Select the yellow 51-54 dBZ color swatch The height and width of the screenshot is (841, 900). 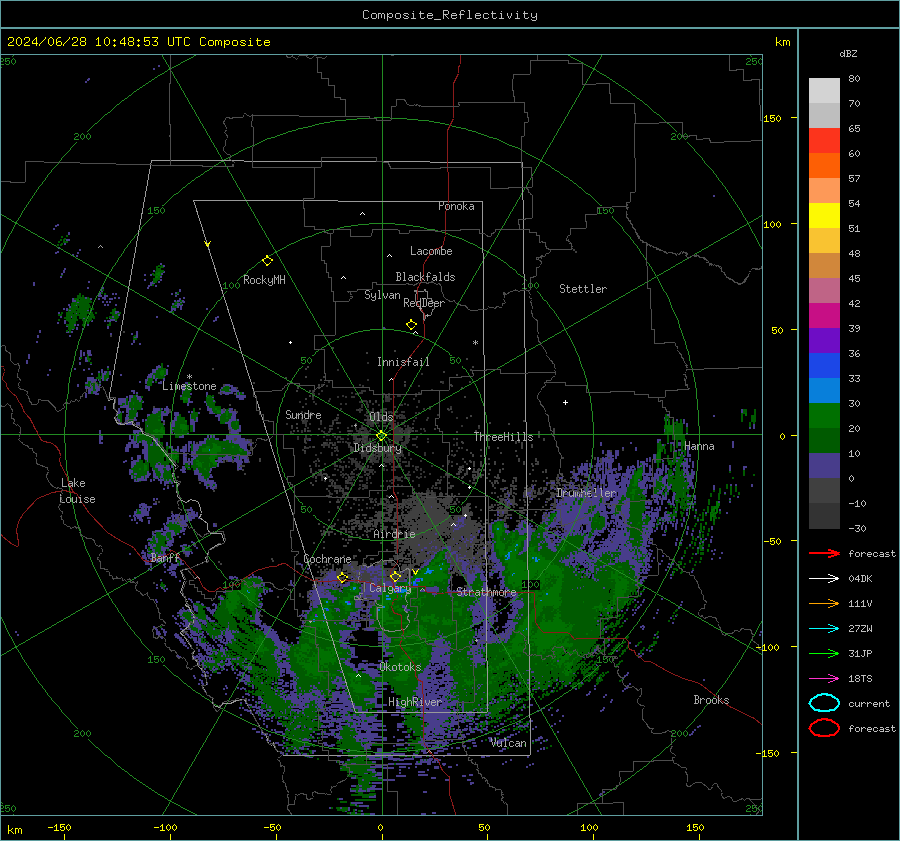824,216
